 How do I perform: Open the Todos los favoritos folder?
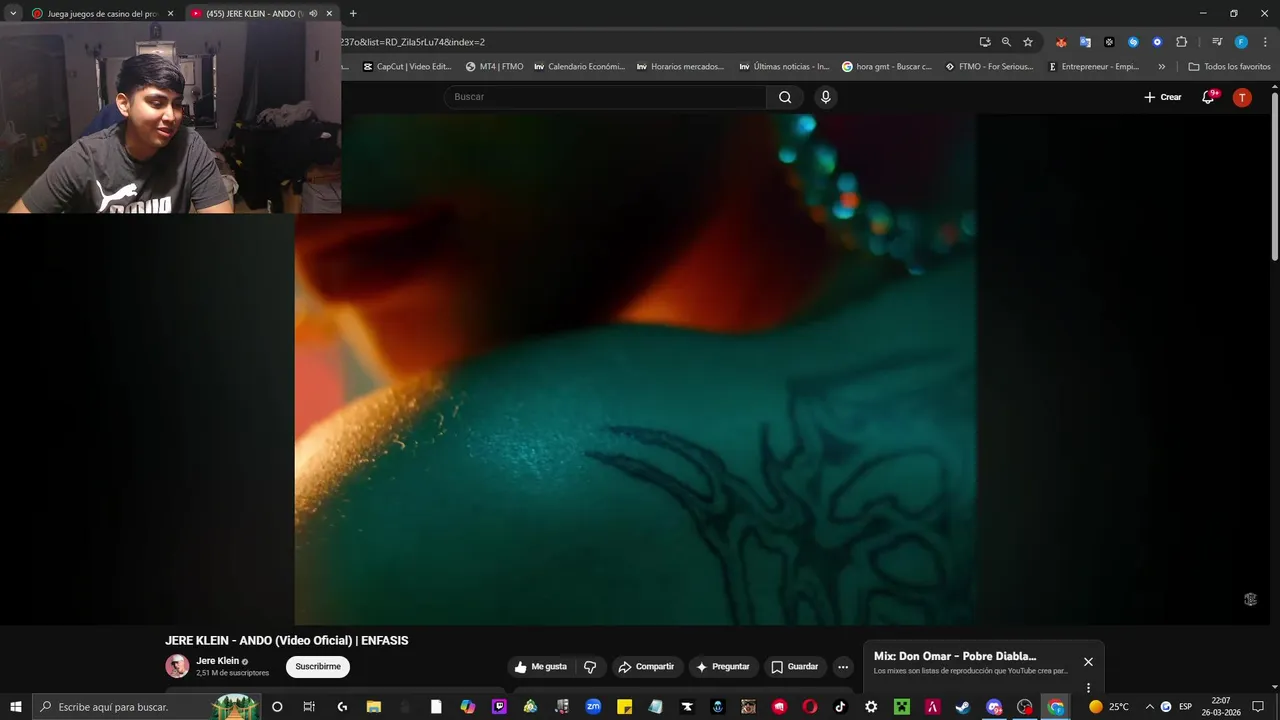pos(1229,67)
